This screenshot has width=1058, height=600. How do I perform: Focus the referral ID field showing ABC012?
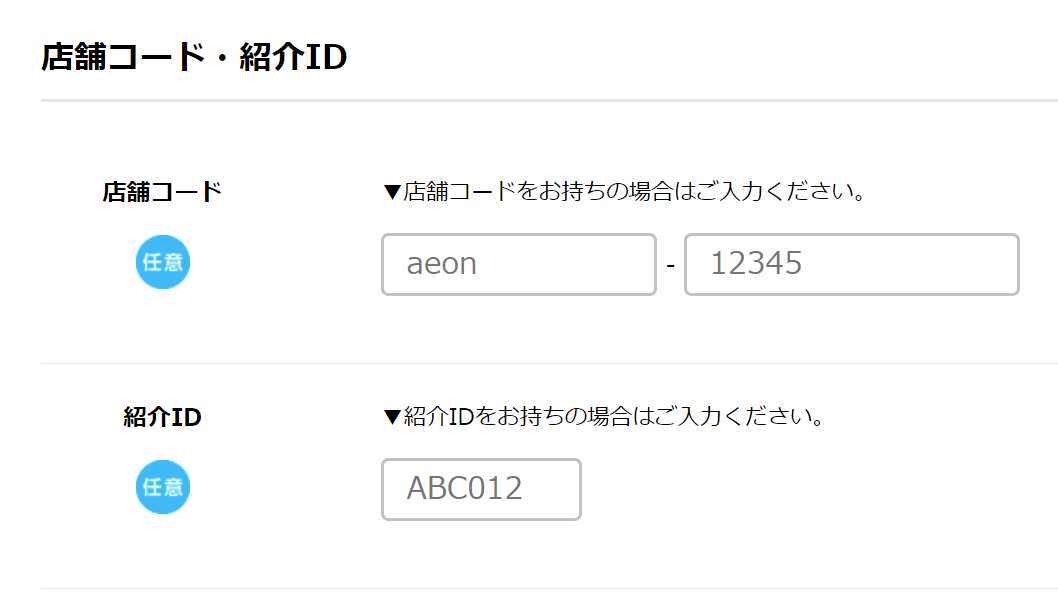coord(481,489)
